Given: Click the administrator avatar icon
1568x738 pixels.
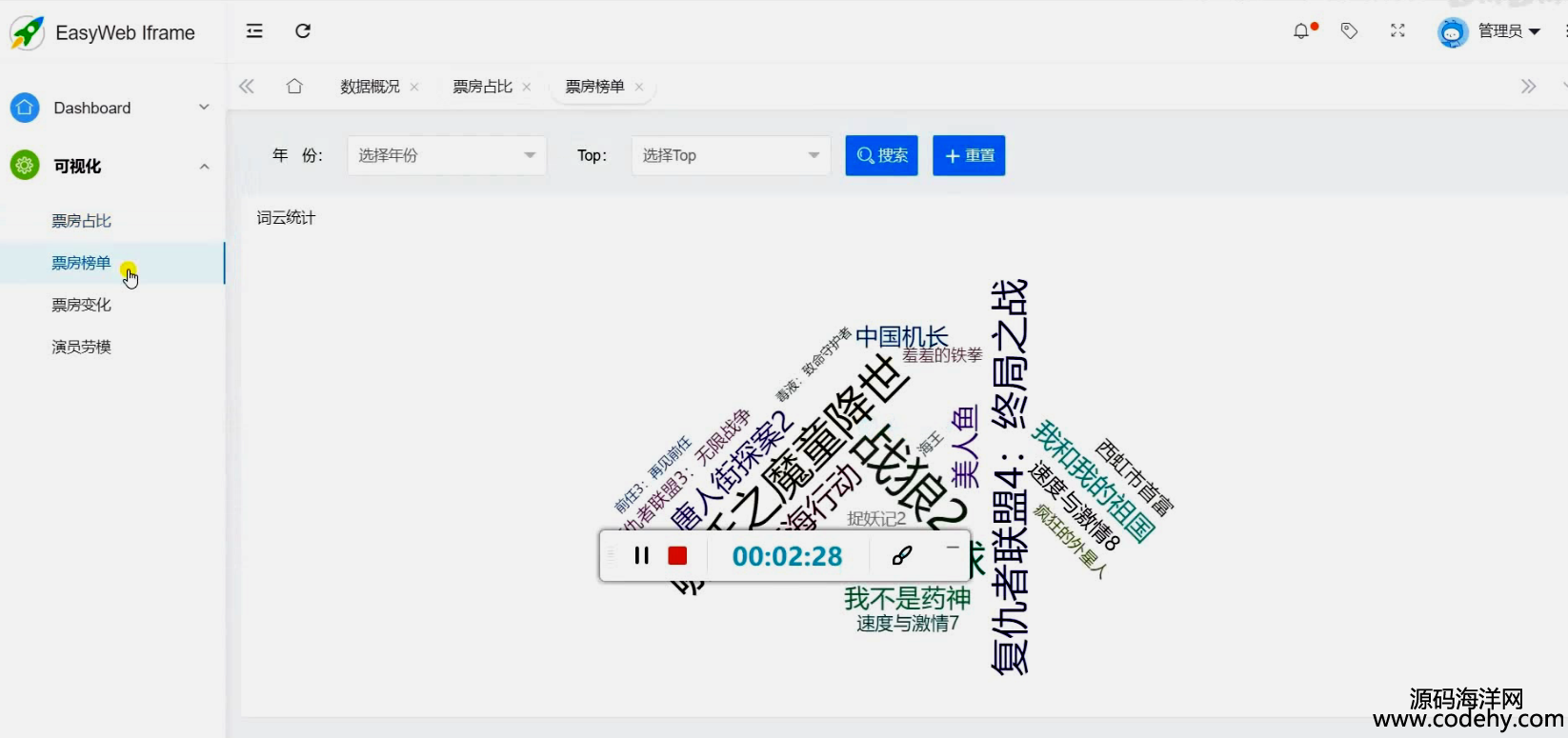Looking at the screenshot, I should click(1453, 32).
